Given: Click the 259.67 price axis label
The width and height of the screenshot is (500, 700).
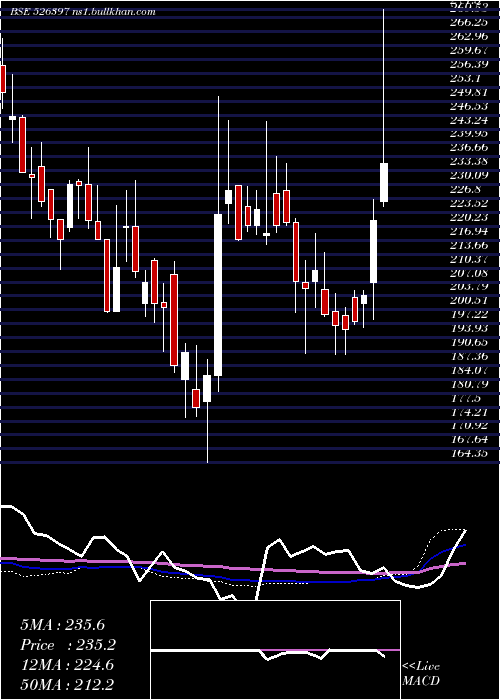Looking at the screenshot, I should click(468, 50).
